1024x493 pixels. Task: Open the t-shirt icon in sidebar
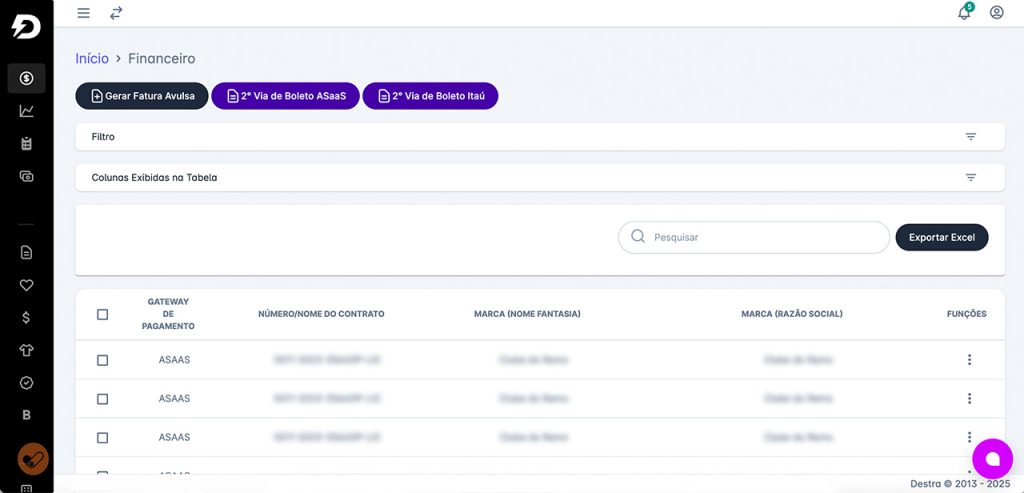27,350
